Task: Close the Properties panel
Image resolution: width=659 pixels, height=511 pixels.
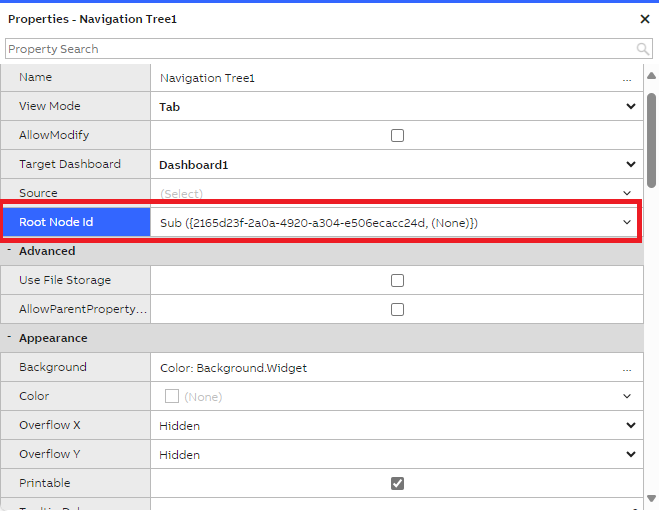Action: tap(645, 19)
